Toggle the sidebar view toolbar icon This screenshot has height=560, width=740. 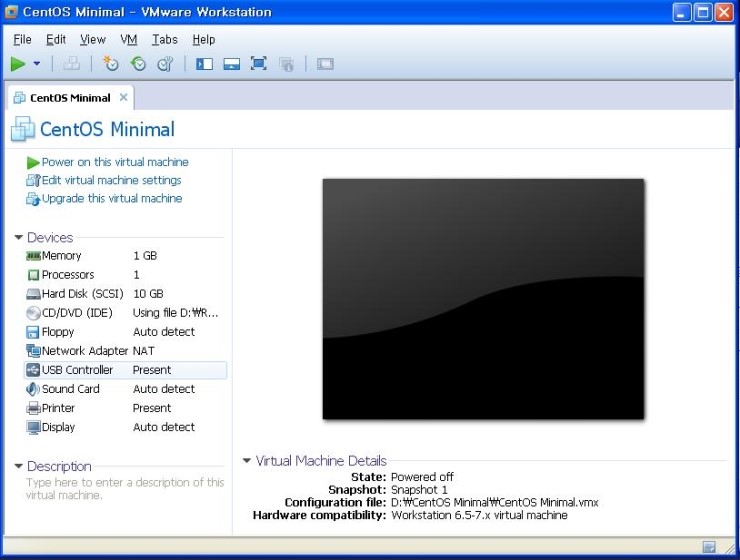click(x=204, y=64)
